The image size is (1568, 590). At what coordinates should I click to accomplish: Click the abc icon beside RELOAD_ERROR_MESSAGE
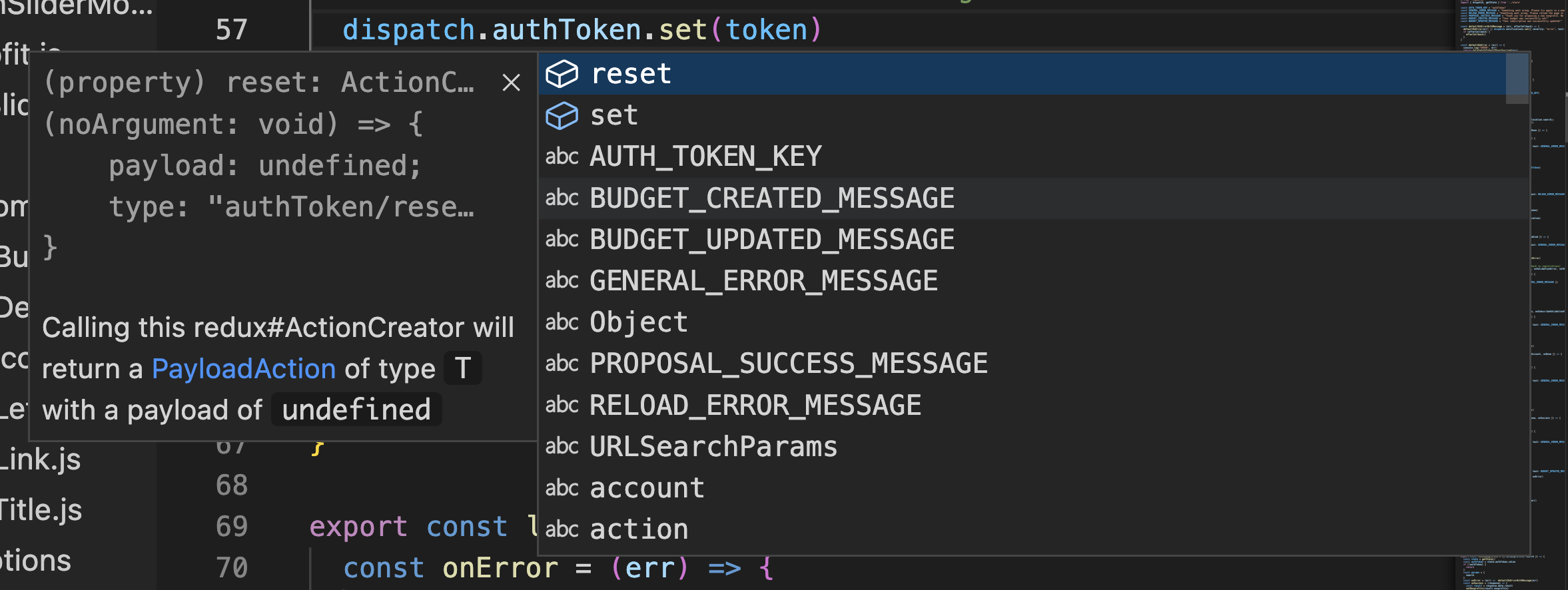[562, 405]
